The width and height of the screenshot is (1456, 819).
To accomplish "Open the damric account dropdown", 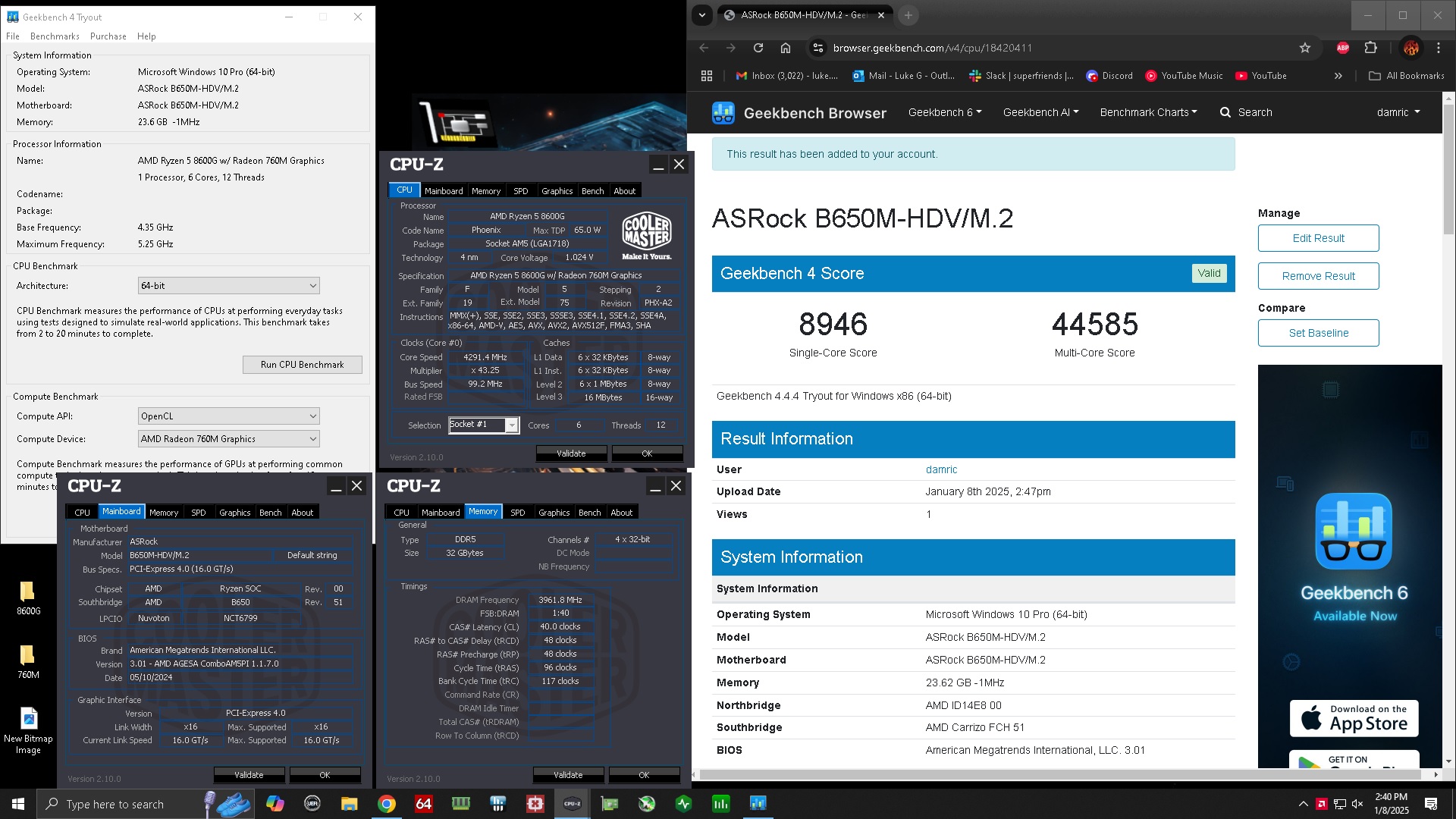I will [1398, 112].
